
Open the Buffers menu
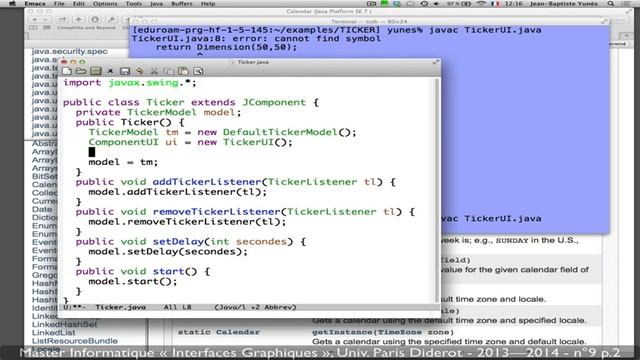(x=182, y=4)
